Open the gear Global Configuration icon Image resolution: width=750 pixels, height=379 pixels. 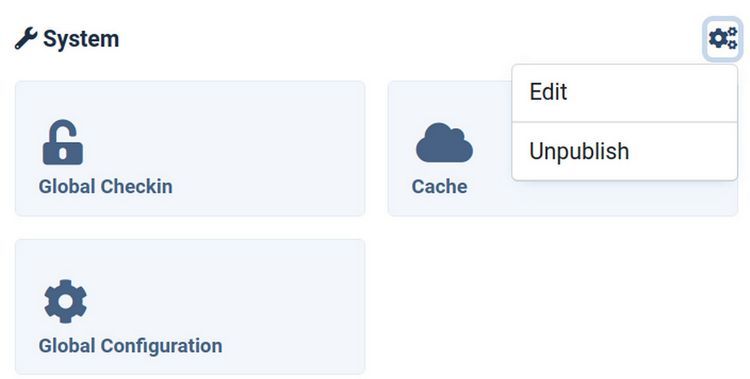pyautogui.click(x=66, y=301)
